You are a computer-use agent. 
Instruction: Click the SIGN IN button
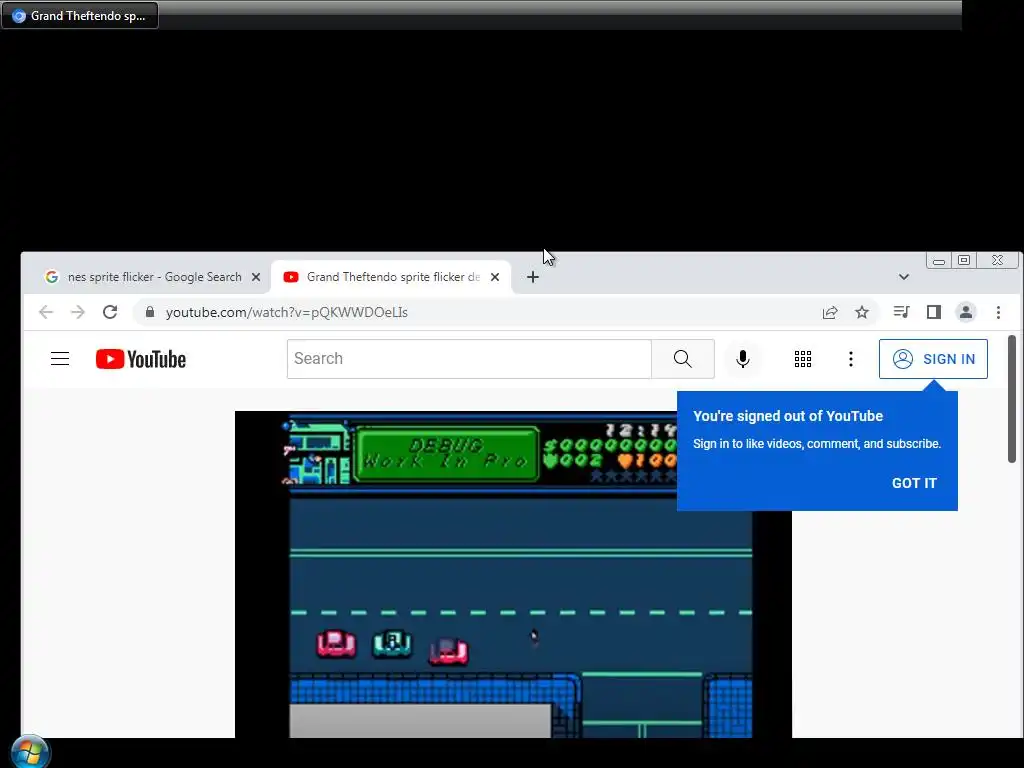[933, 359]
